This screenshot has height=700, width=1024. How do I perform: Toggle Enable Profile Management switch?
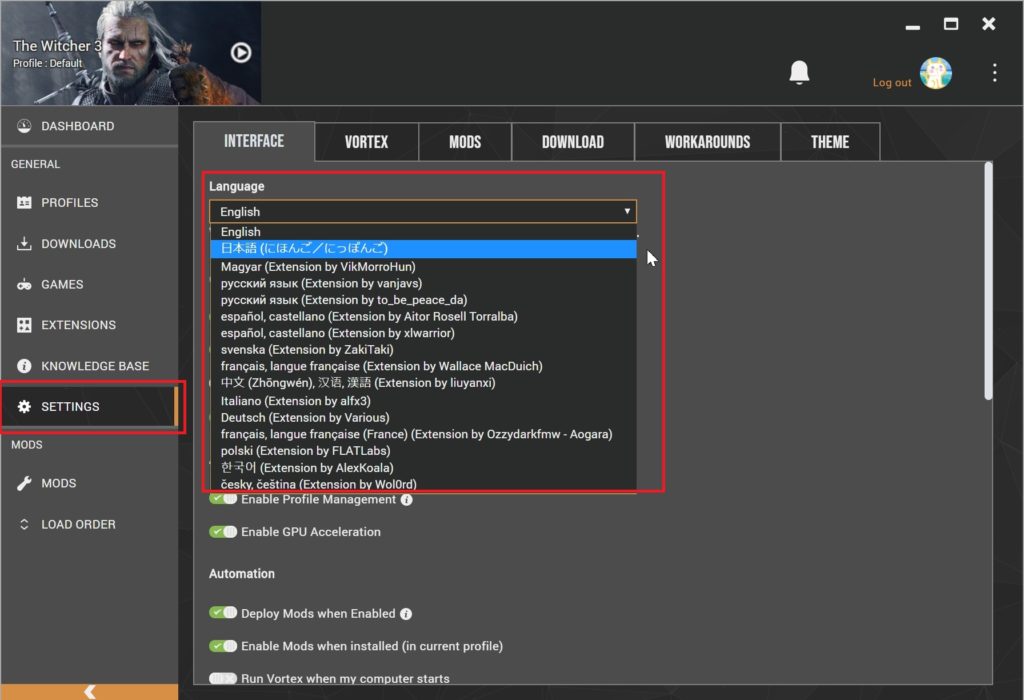coord(223,499)
